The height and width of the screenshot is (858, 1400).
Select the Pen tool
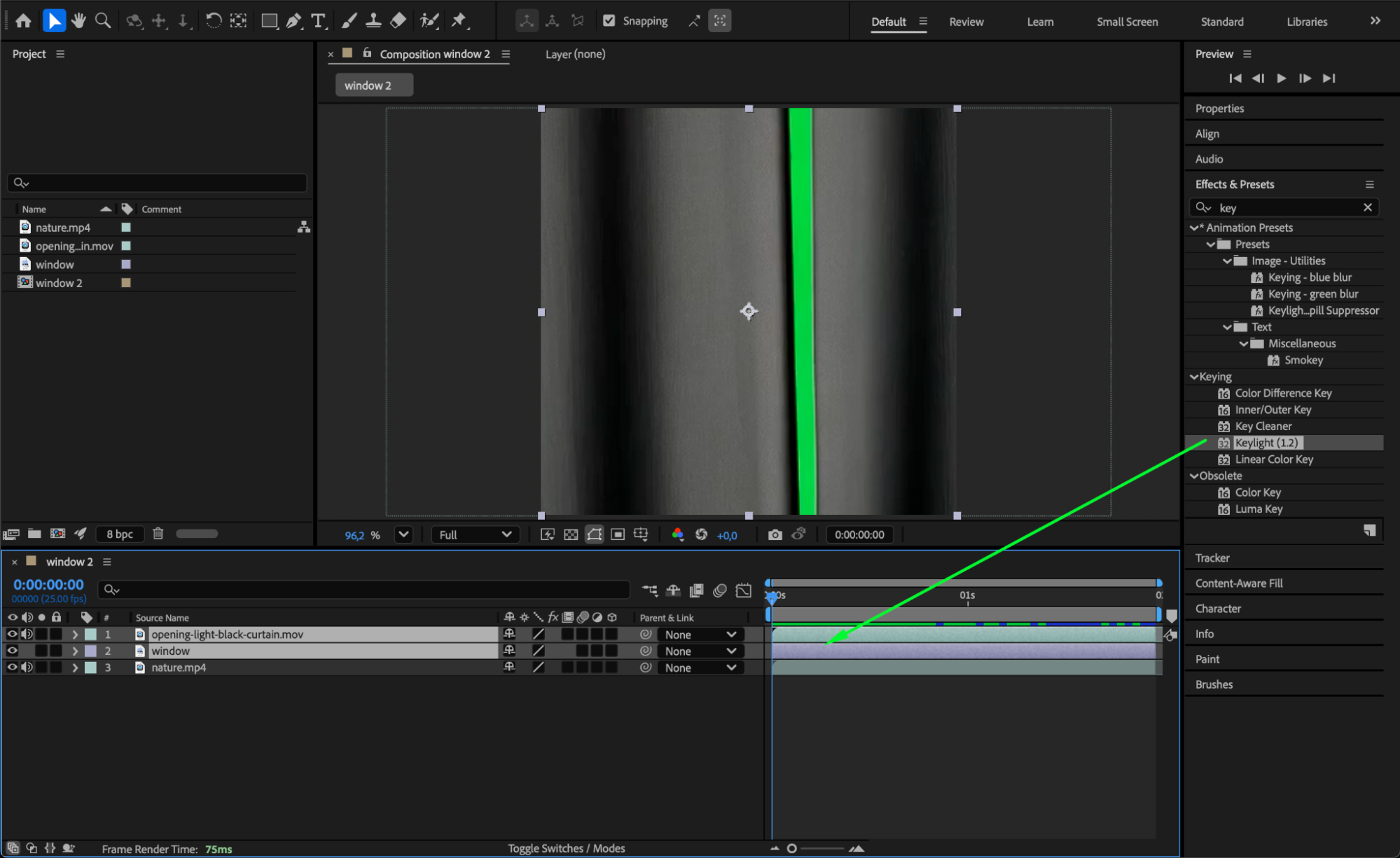coord(294,20)
